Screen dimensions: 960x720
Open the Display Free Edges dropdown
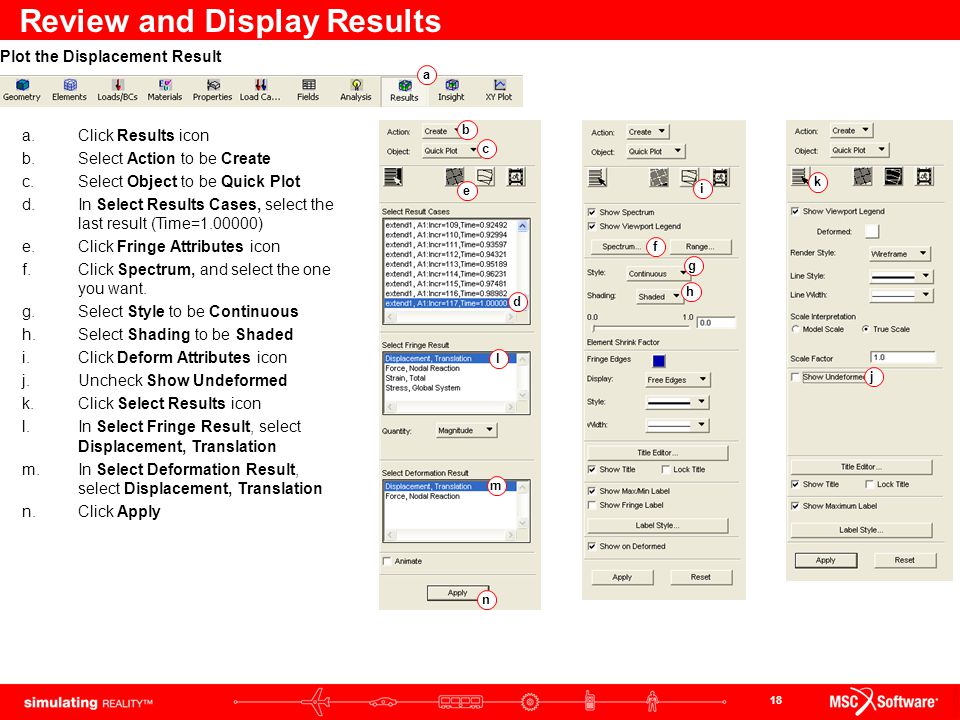pyautogui.click(x=677, y=380)
